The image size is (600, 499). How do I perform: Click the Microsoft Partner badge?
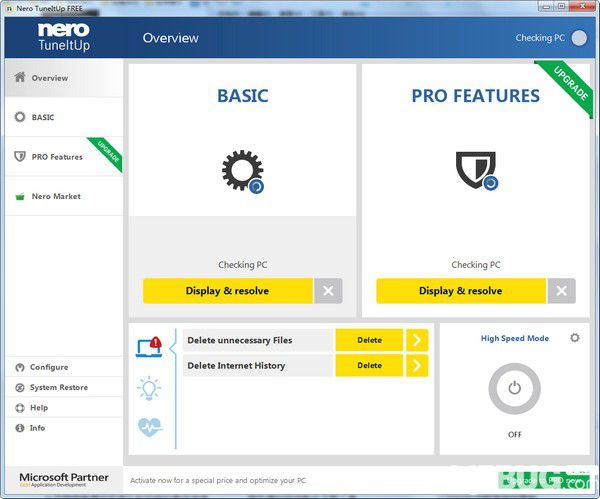pos(64,480)
